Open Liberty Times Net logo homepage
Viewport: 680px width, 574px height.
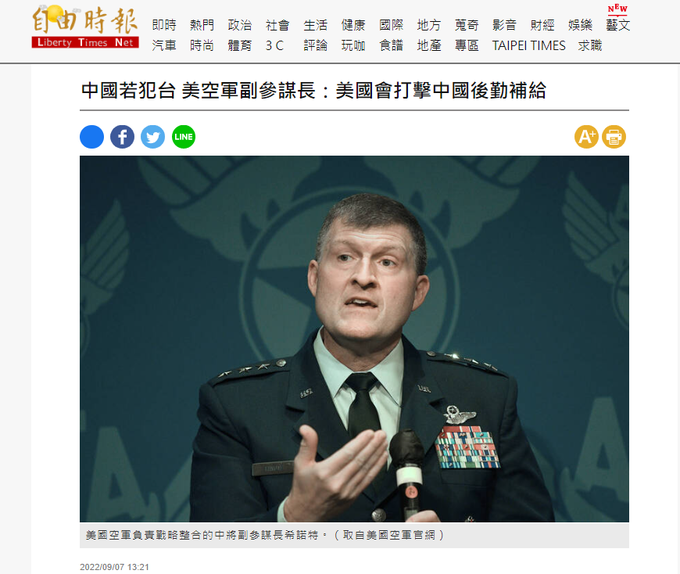pyautogui.click(x=85, y=26)
